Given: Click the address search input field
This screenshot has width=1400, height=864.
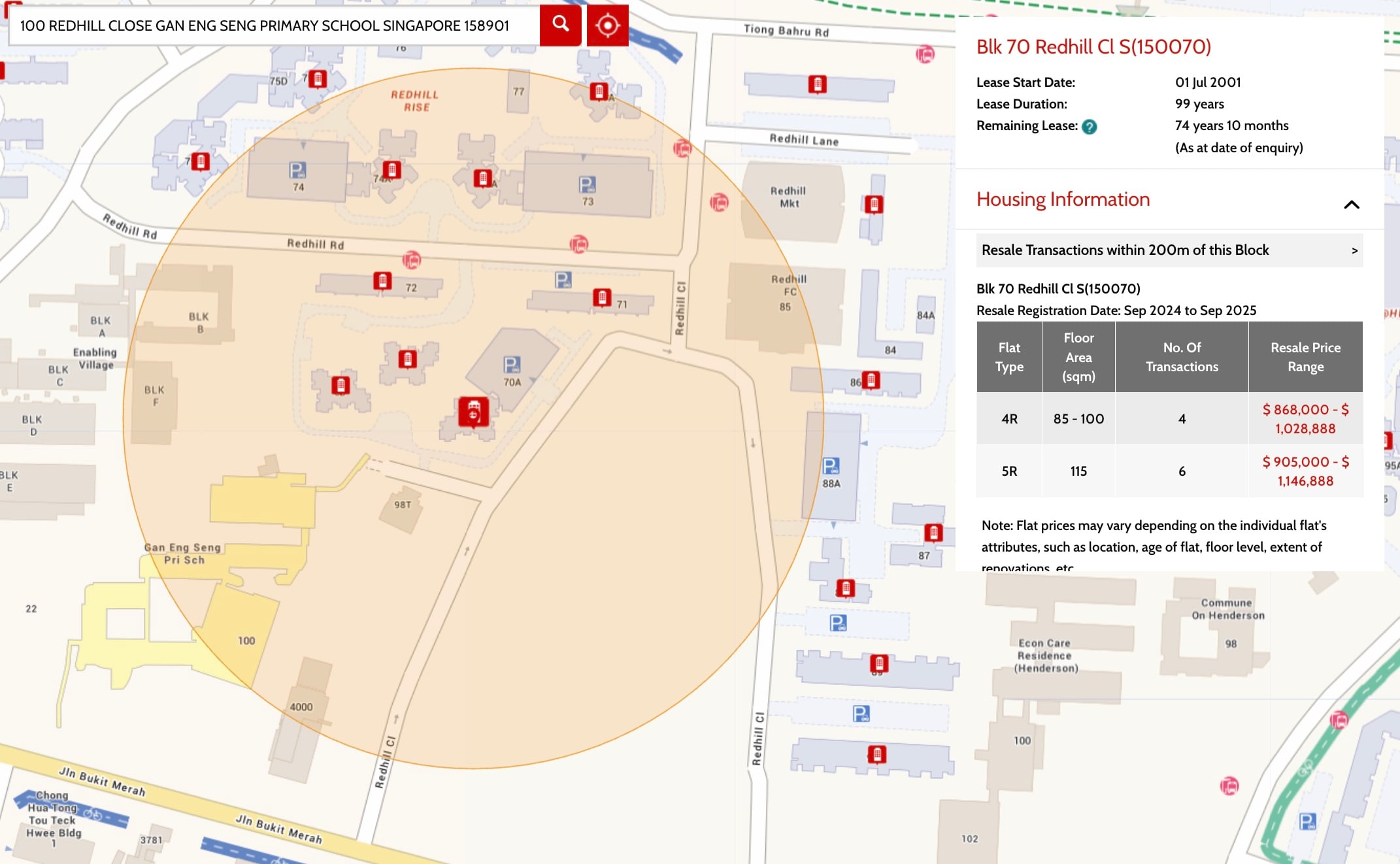Looking at the screenshot, I should point(274,25).
